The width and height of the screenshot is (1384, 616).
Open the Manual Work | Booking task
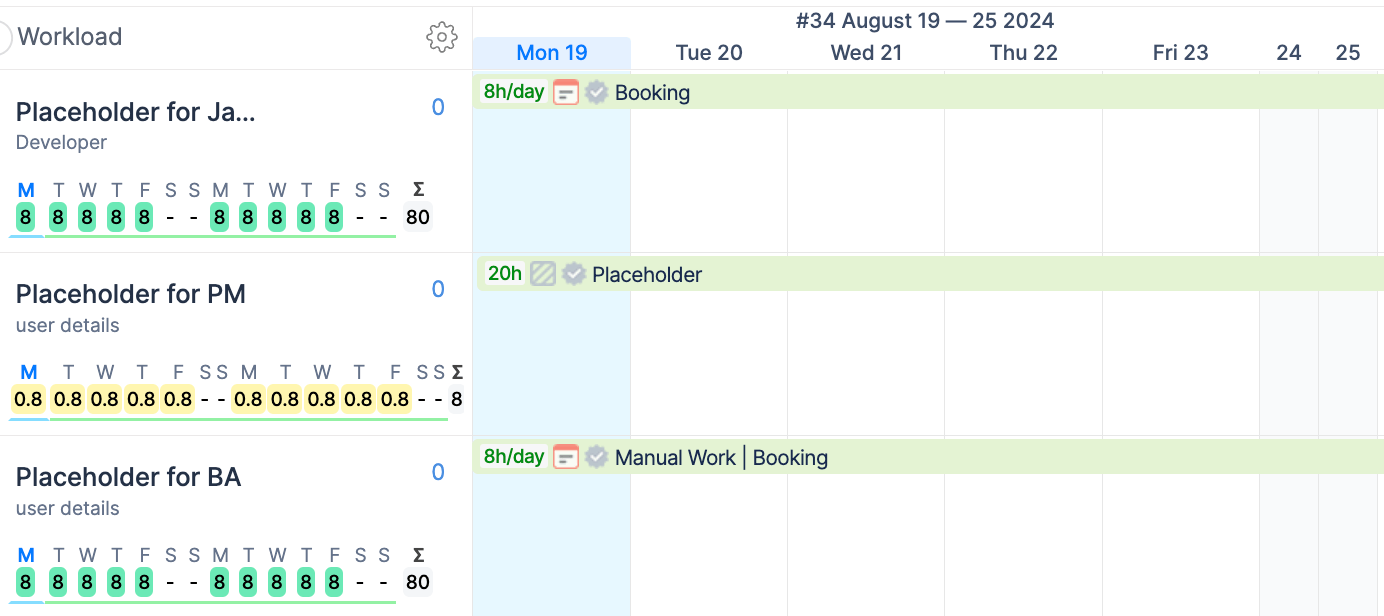721,458
